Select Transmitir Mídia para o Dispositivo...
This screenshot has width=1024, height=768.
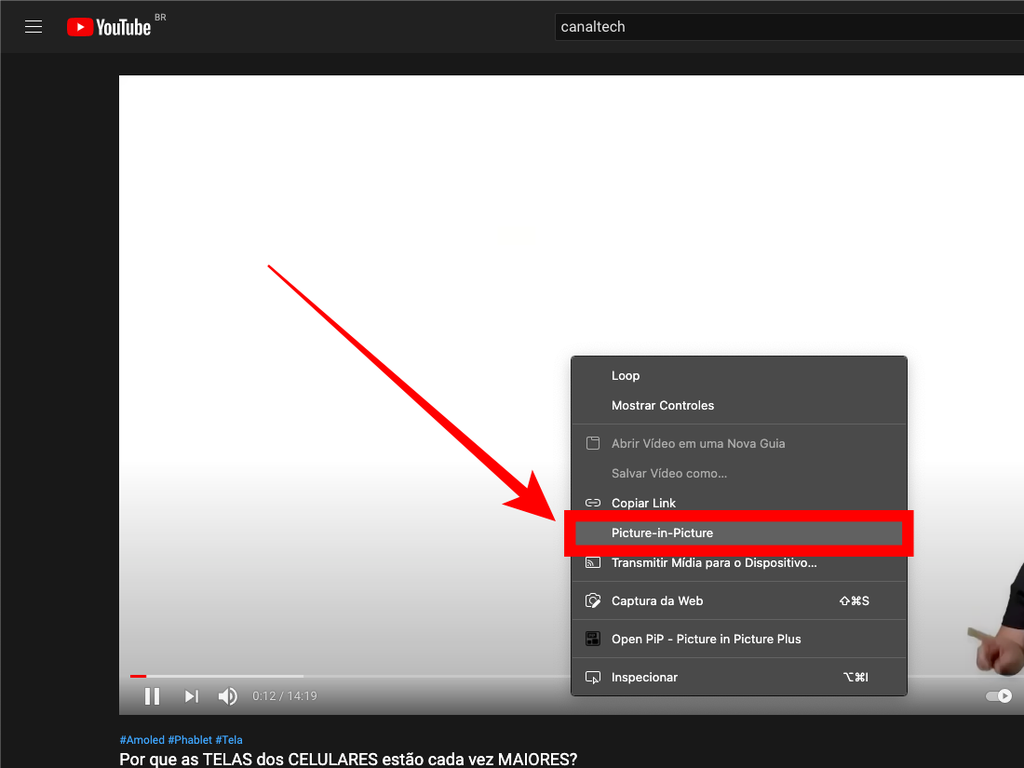click(739, 564)
